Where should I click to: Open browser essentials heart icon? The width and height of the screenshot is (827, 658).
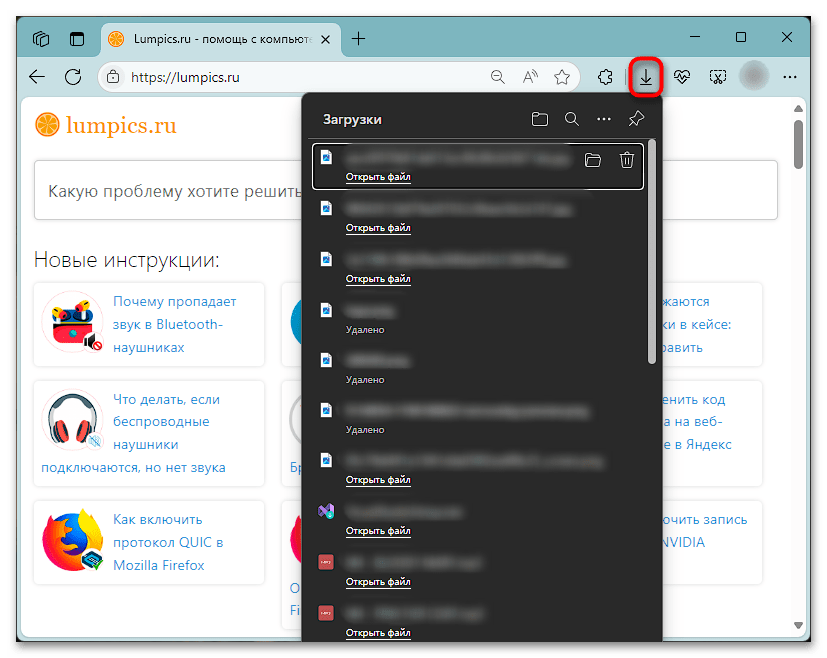tap(682, 77)
